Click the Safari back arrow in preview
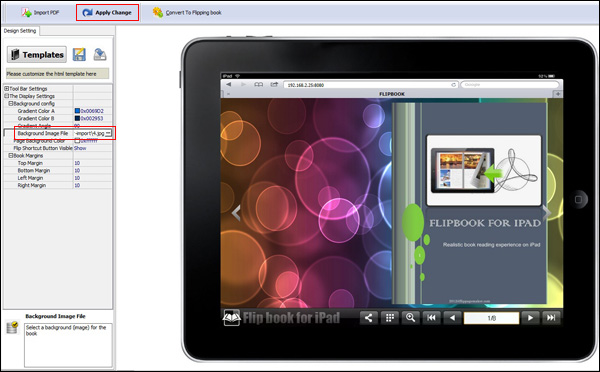600x372 pixels. tap(228, 84)
